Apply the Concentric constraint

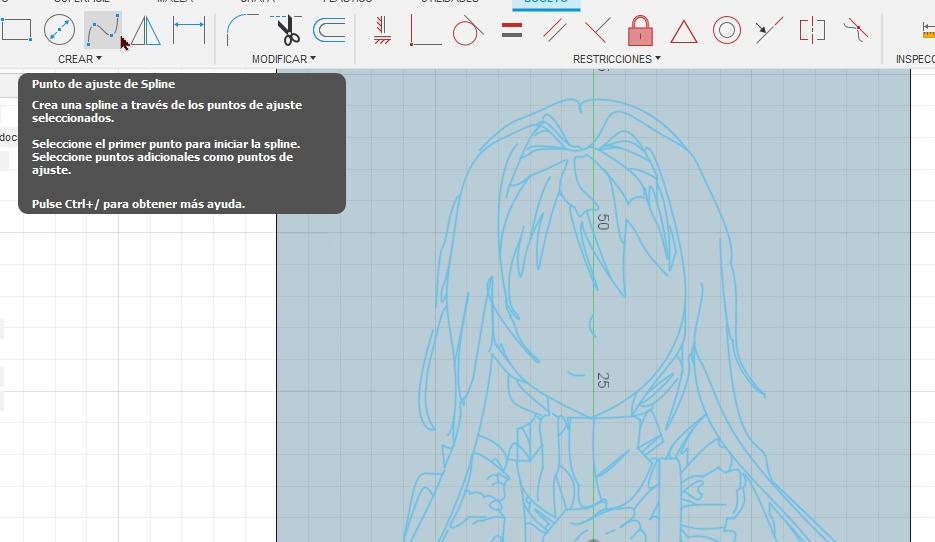[x=726, y=30]
